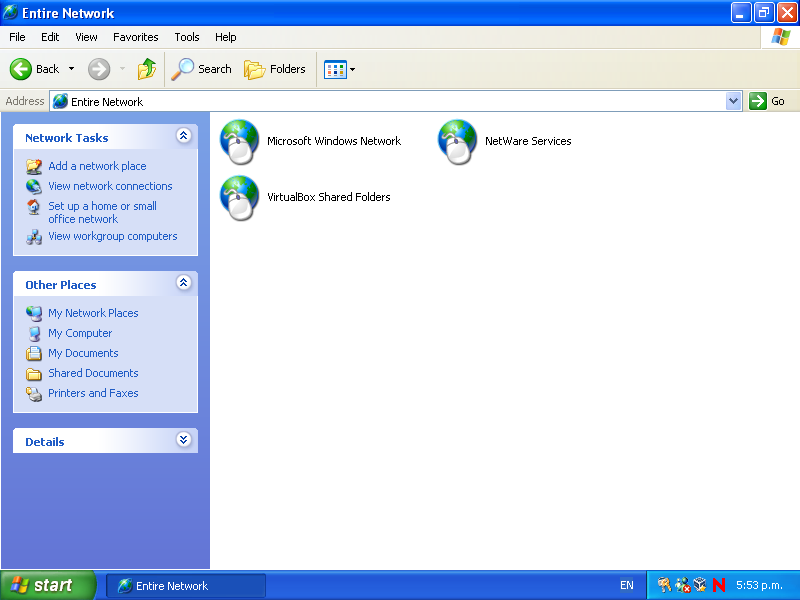Open the Favorites menu
The image size is (800, 600).
point(136,37)
